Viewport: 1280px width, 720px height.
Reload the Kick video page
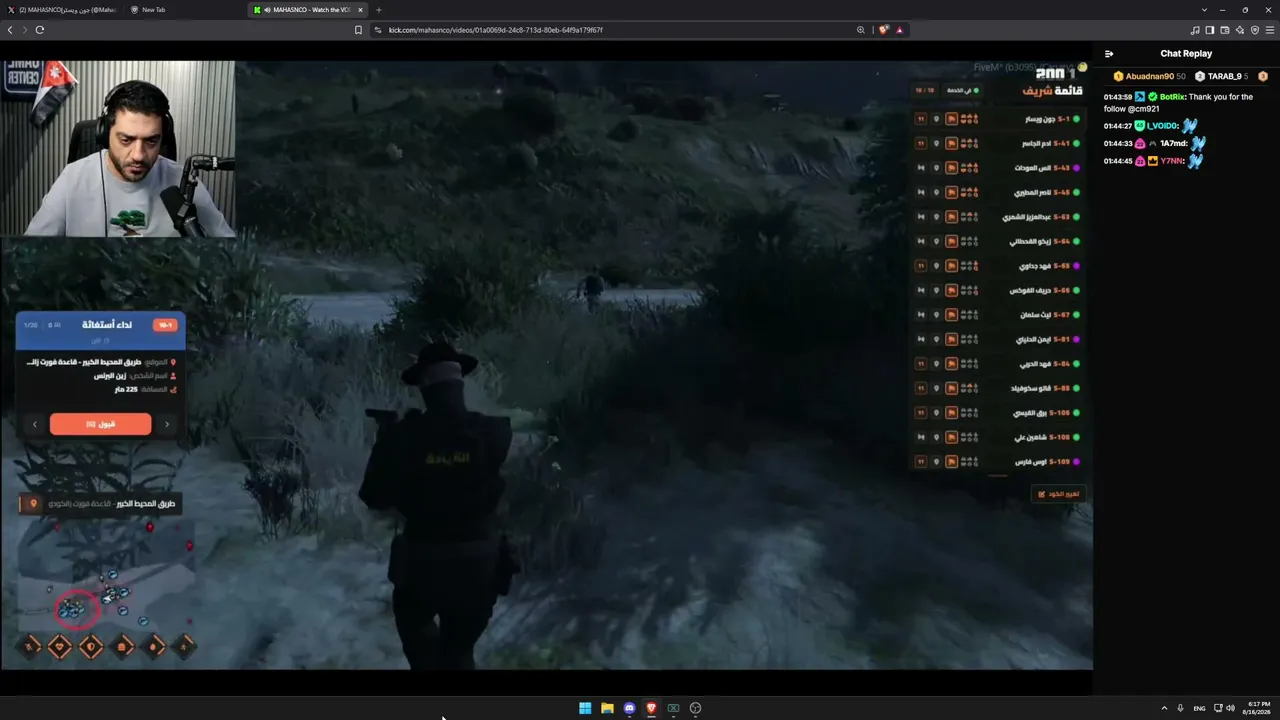point(40,30)
